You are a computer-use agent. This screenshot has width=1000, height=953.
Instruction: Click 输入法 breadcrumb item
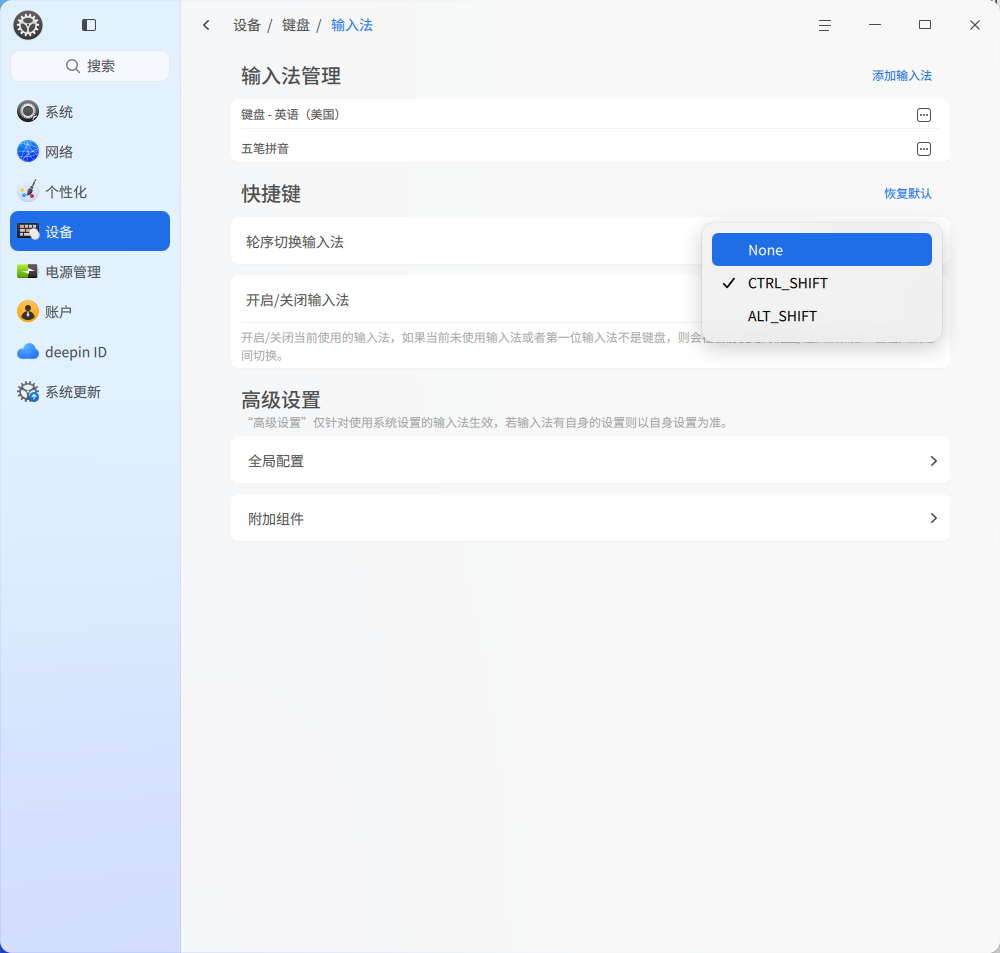coord(351,25)
